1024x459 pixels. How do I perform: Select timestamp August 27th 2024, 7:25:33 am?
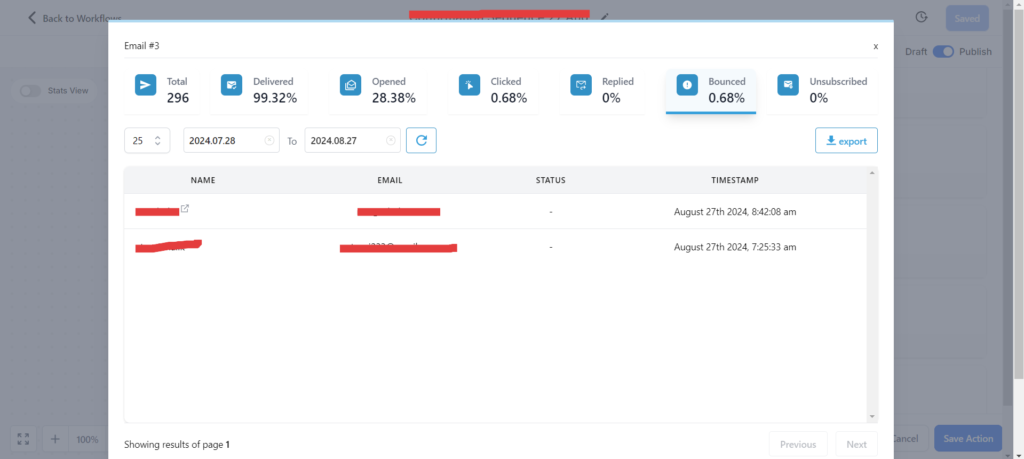click(x=735, y=247)
